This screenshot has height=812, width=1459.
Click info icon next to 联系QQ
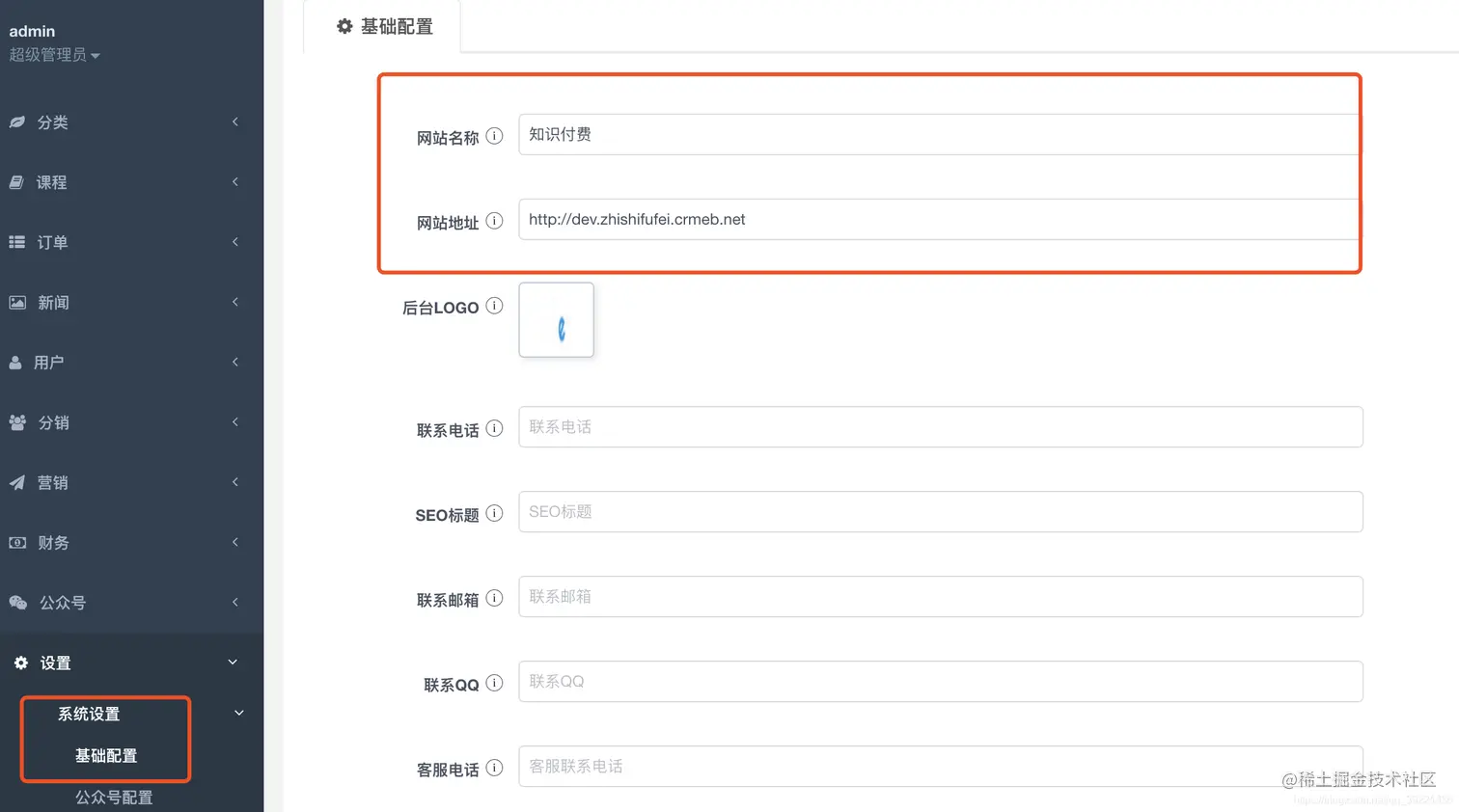click(494, 683)
